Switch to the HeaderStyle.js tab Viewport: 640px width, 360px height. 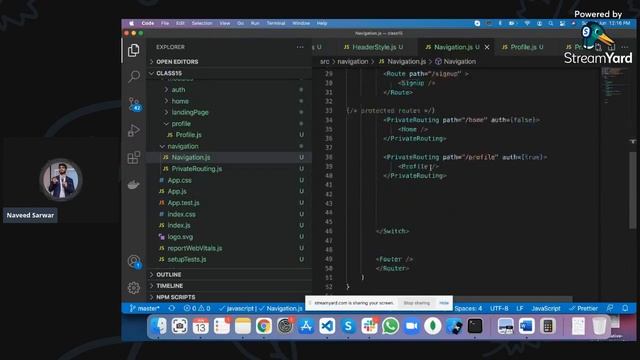pos(373,47)
